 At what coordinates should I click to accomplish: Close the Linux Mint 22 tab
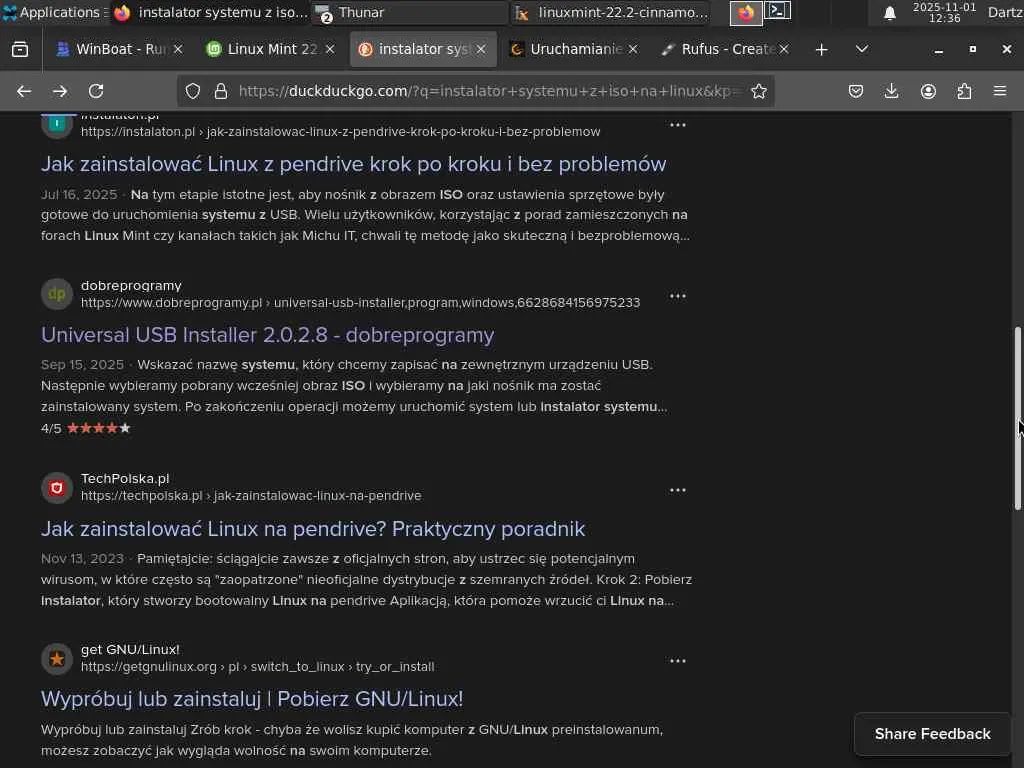pyautogui.click(x=330, y=50)
